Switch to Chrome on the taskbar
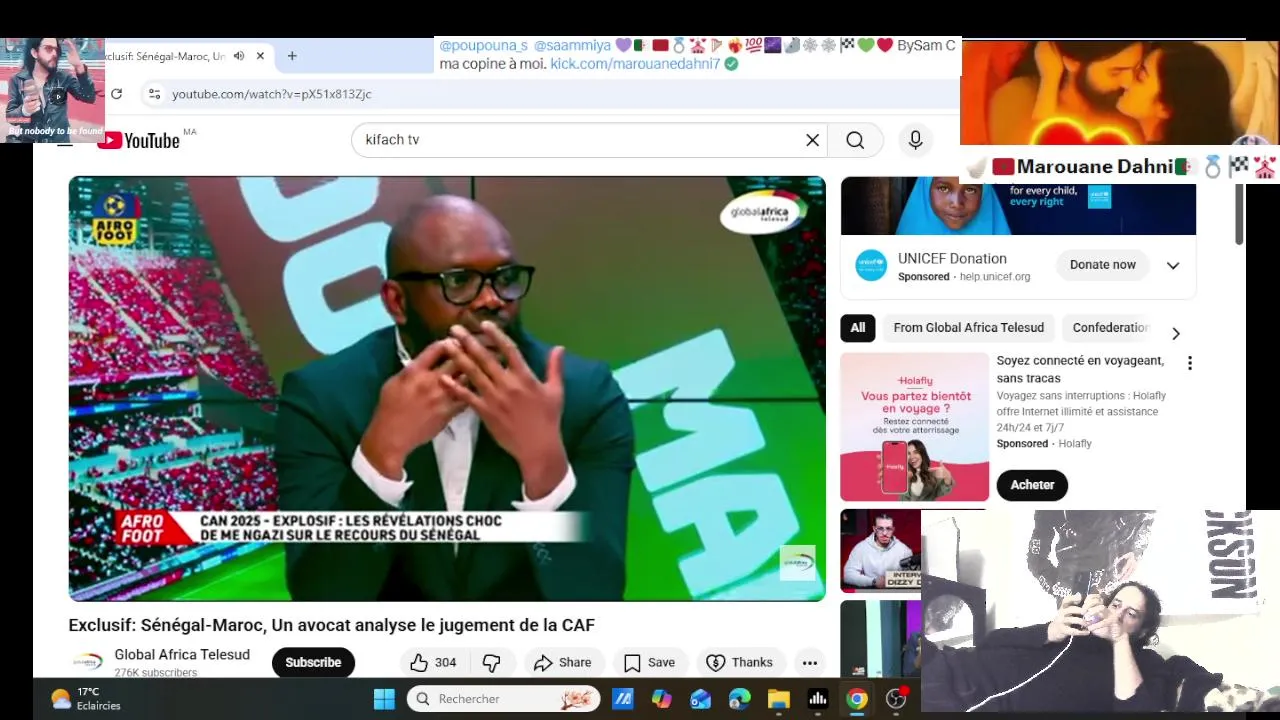The image size is (1280, 720). click(857, 699)
